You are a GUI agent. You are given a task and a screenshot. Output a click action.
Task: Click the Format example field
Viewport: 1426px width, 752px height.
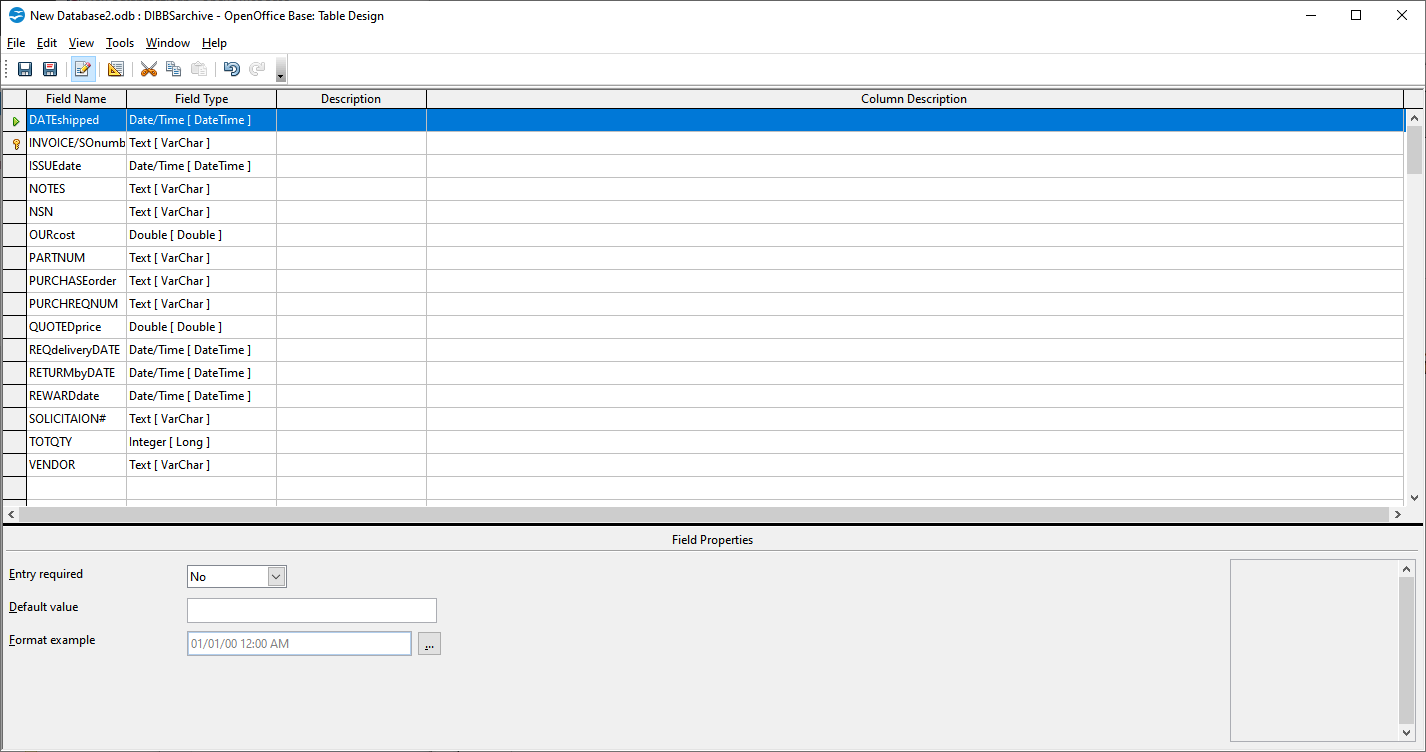(x=299, y=643)
